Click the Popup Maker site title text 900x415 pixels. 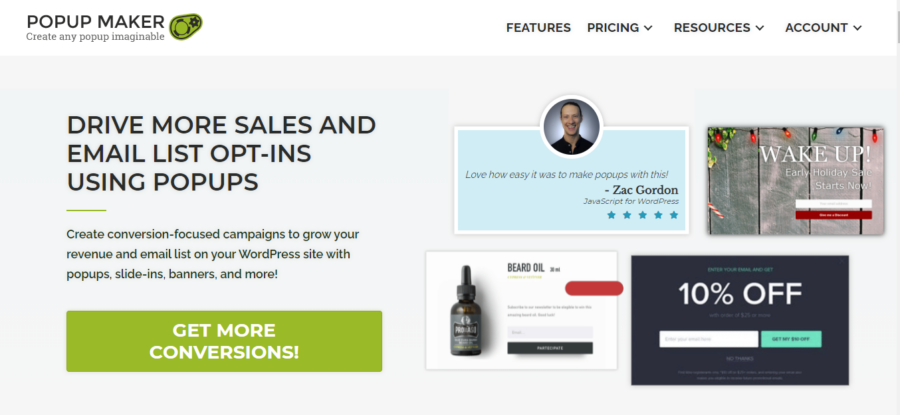pos(96,22)
